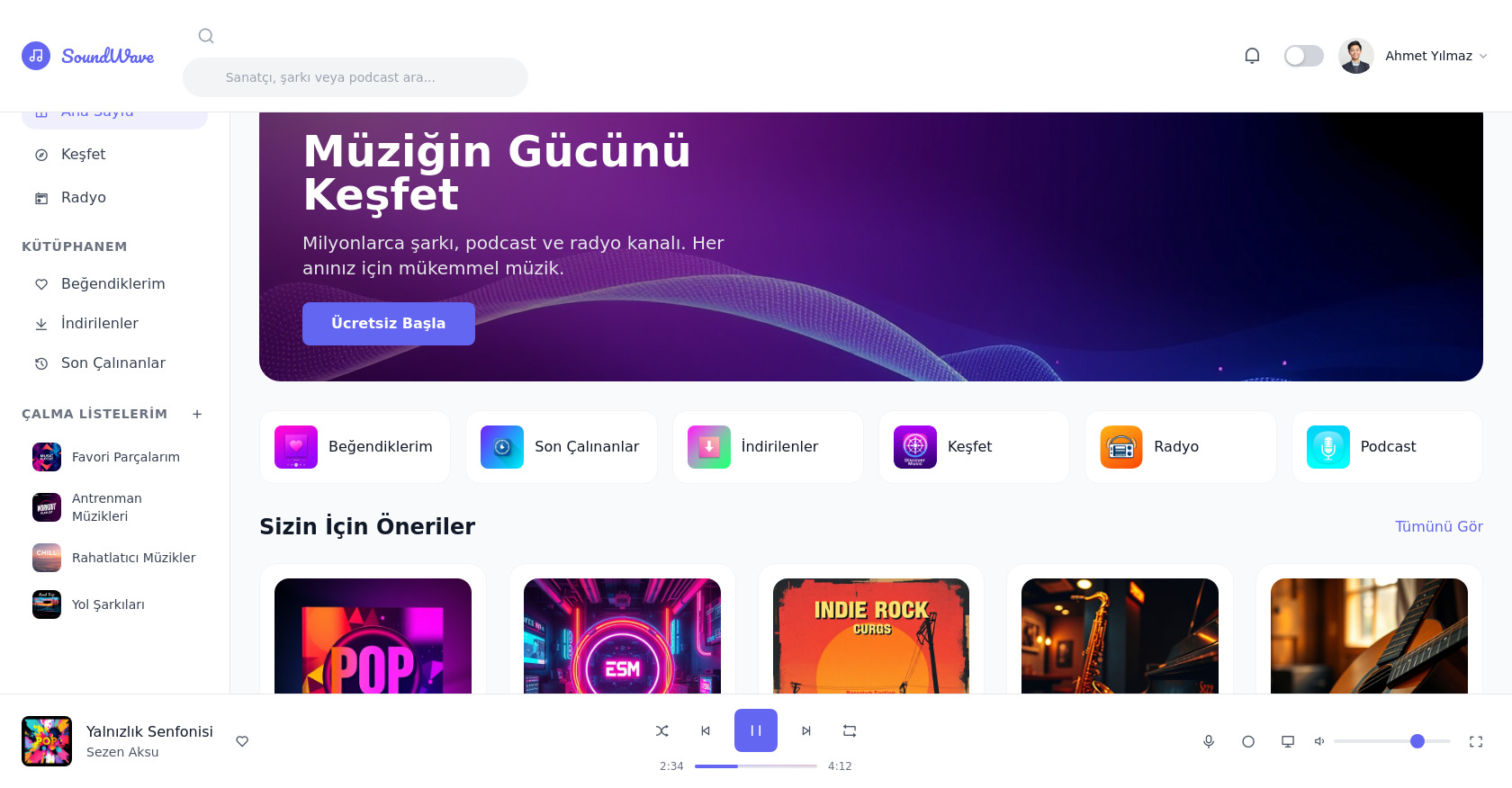Open the İndirilenler quick access card
The height and width of the screenshot is (788, 1512).
tap(768, 447)
